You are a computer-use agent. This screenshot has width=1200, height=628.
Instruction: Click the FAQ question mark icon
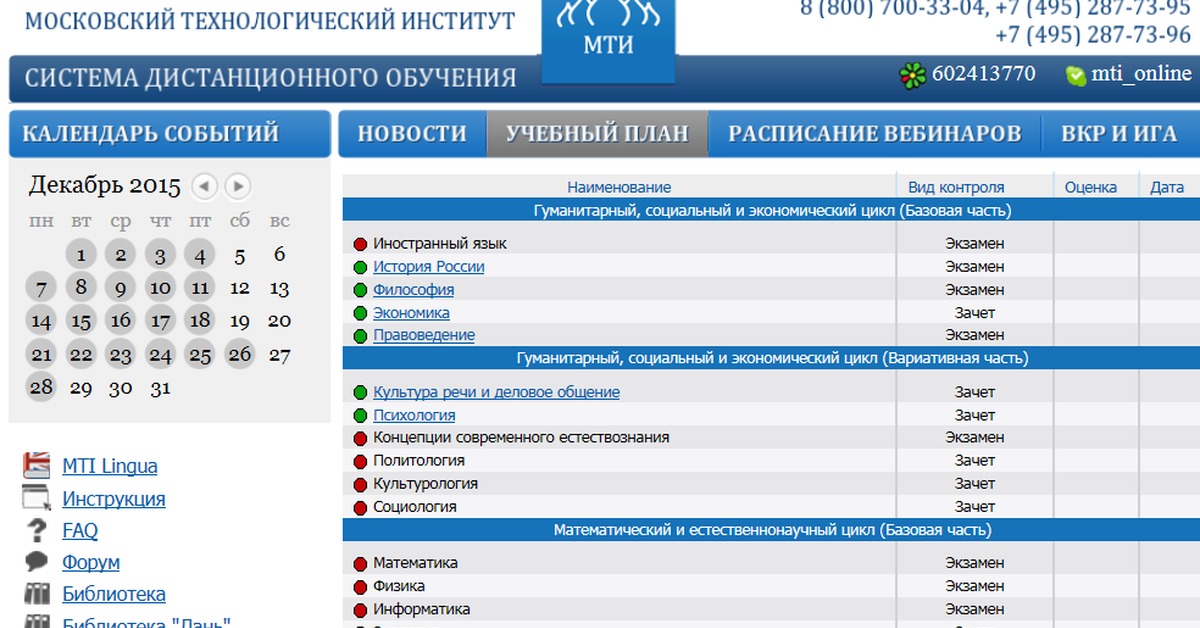(x=37, y=530)
